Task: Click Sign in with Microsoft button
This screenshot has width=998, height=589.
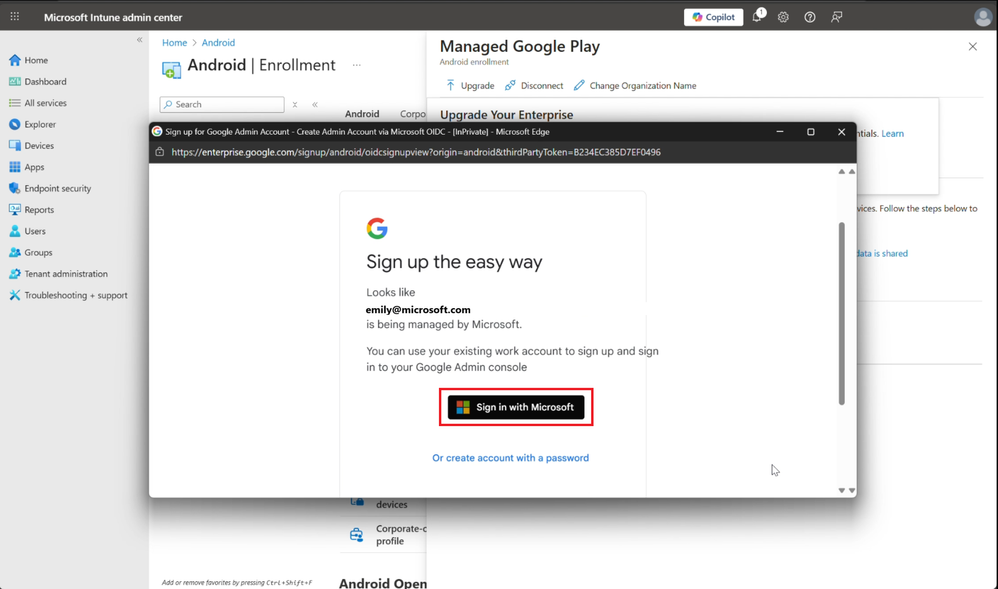Action: click(x=516, y=407)
